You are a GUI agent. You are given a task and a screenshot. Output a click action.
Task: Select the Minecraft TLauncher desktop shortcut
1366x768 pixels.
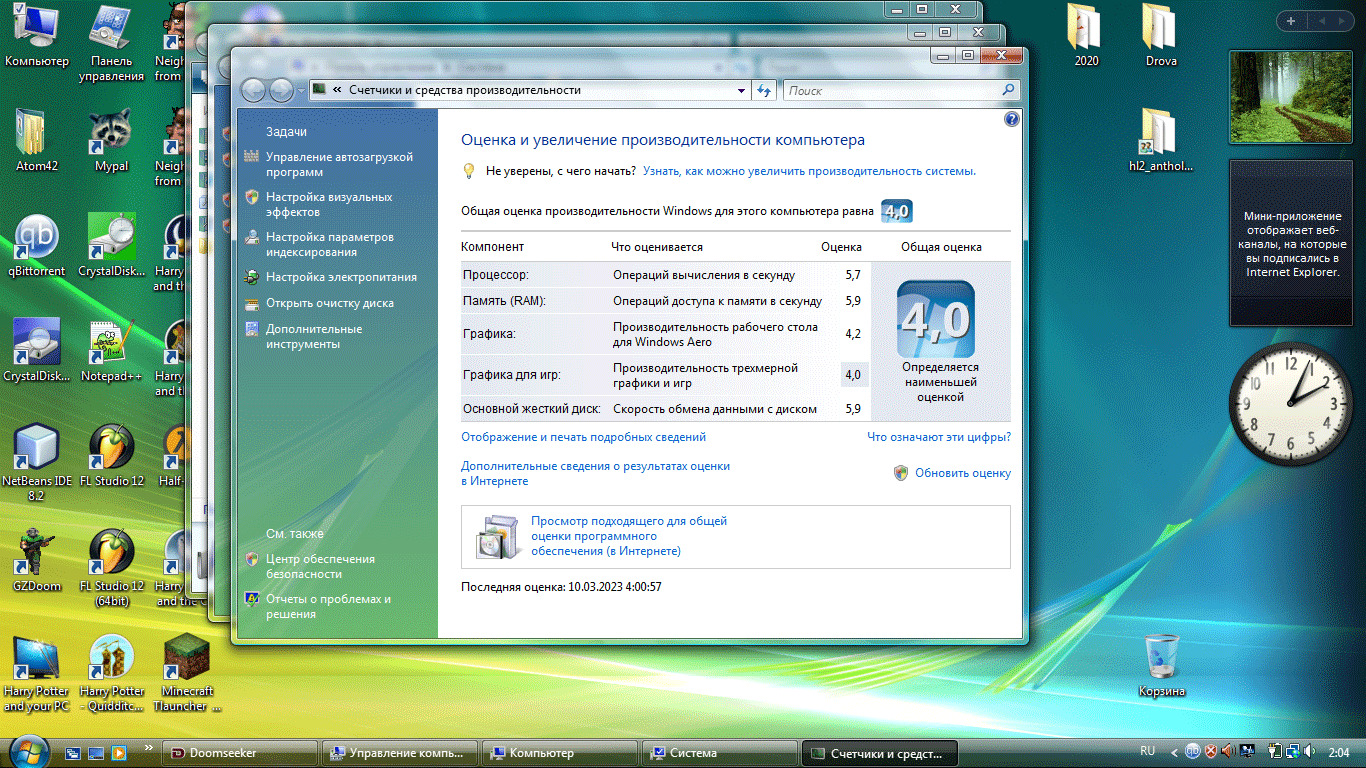click(188, 673)
